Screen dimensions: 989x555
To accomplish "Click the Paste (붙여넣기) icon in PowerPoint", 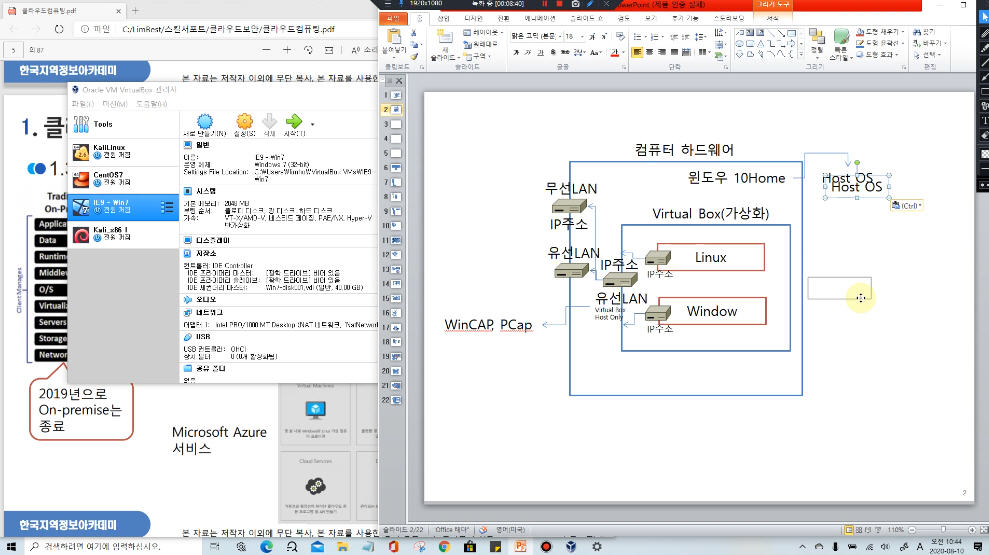I will pyautogui.click(x=394, y=38).
